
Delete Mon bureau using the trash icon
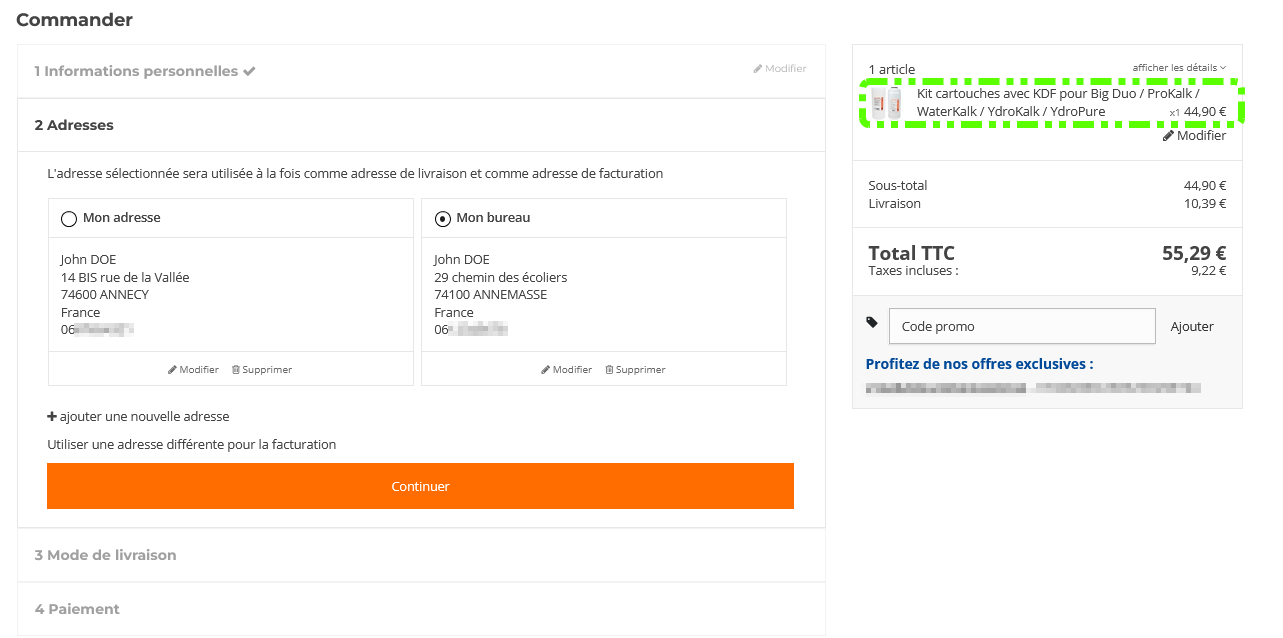[x=609, y=370]
